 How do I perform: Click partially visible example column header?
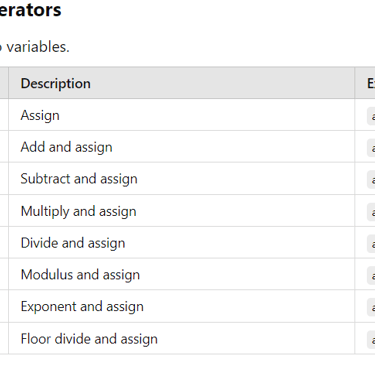[371, 83]
